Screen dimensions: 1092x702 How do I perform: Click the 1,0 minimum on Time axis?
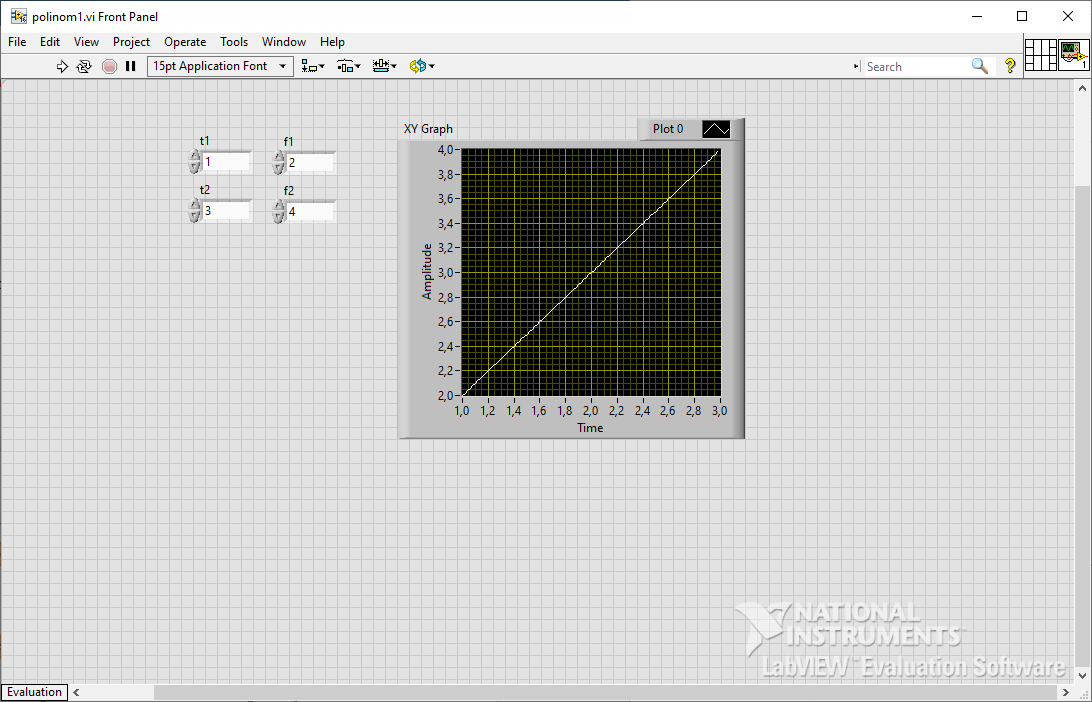(x=462, y=411)
